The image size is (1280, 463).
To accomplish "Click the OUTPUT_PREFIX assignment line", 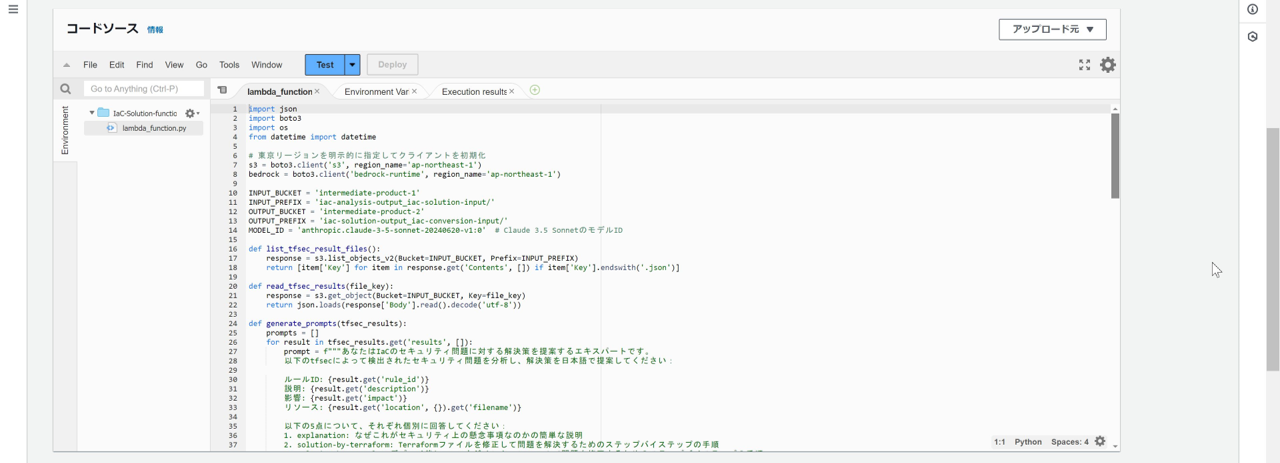I will pyautogui.click(x=378, y=221).
